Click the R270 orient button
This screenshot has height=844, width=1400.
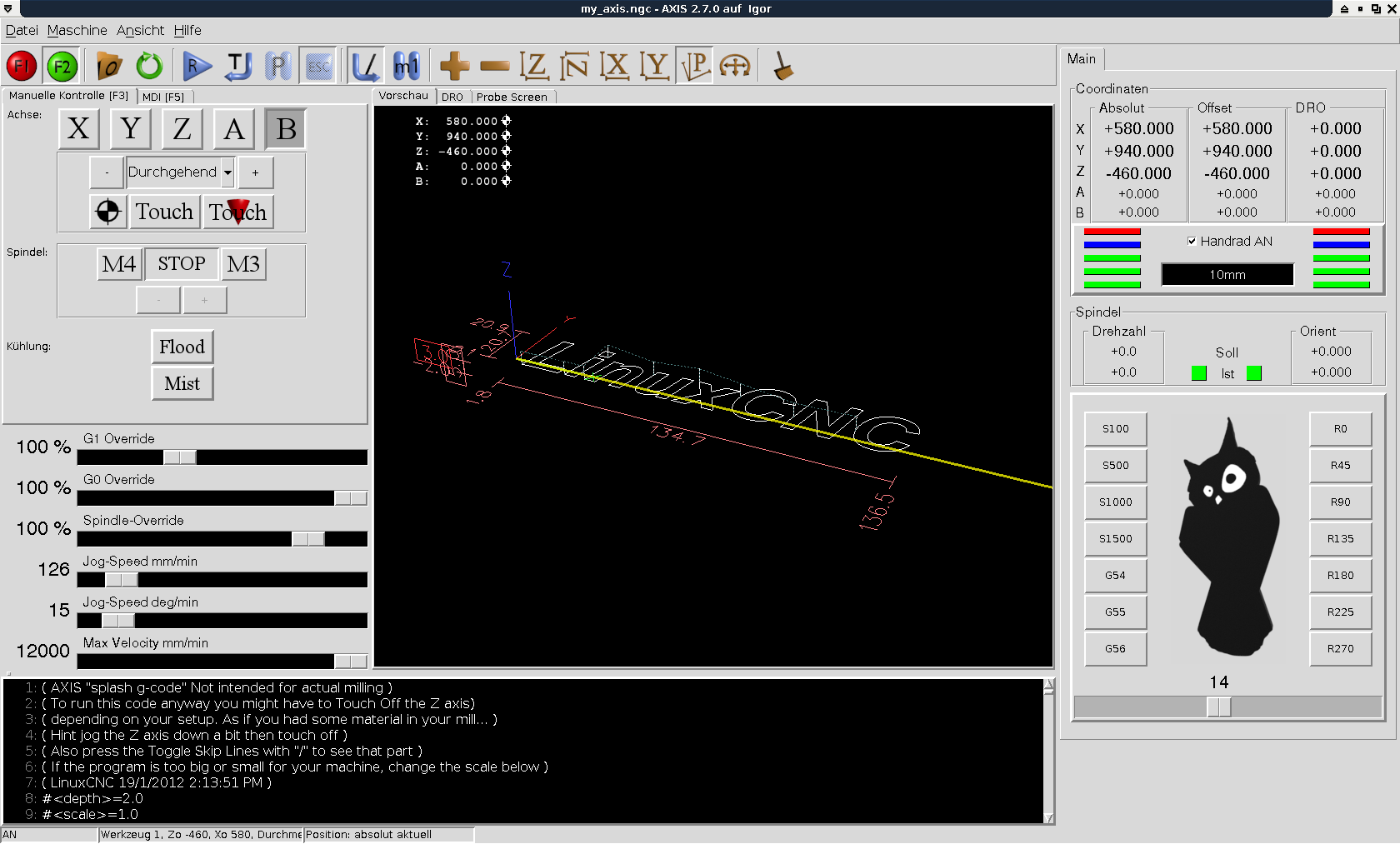point(1340,649)
